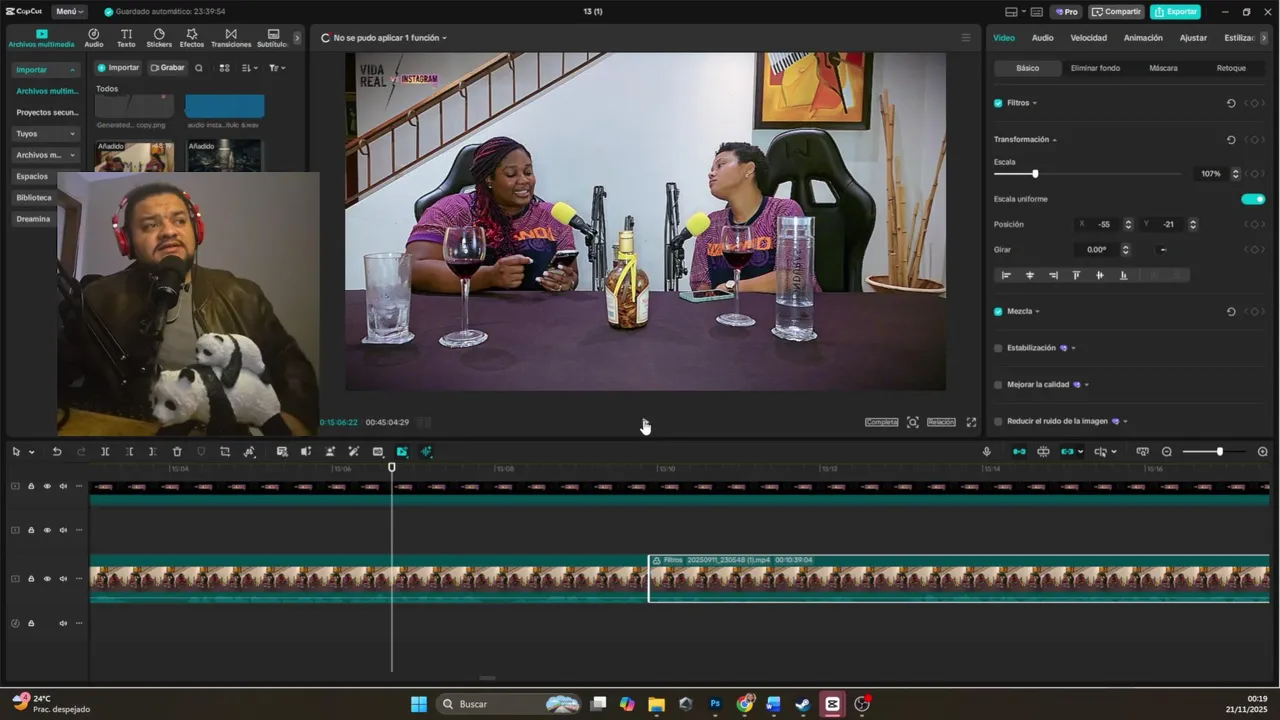Adjust the Escala slider handle
Screen dimensions: 1280x720
(1035, 174)
